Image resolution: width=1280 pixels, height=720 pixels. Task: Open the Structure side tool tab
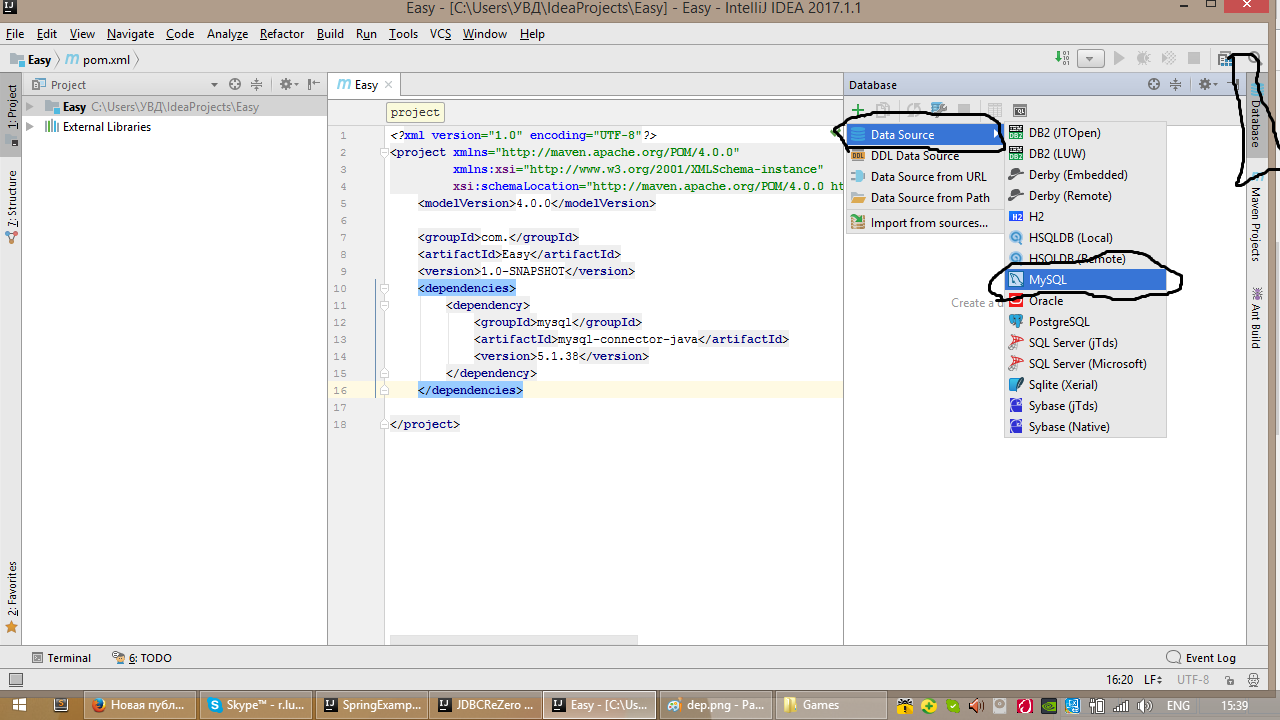[x=12, y=206]
